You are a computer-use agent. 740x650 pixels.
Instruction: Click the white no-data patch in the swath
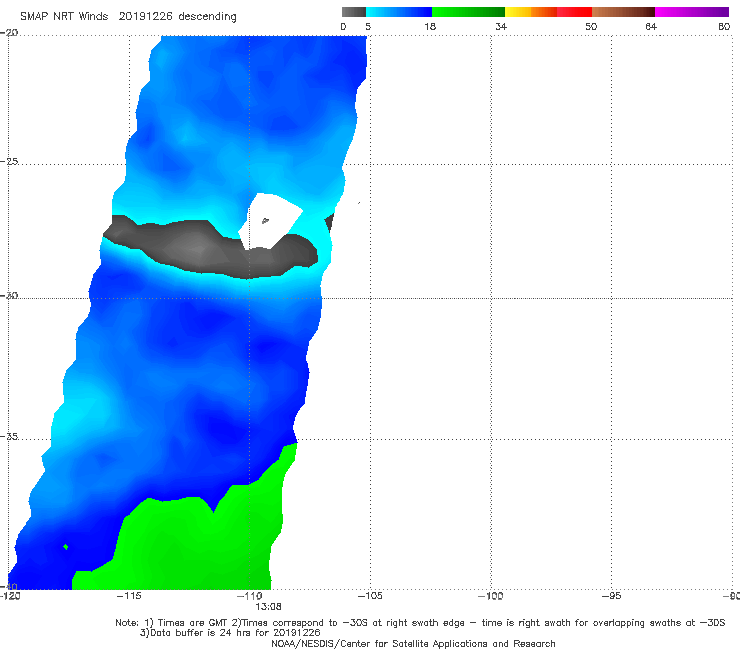(x=270, y=220)
